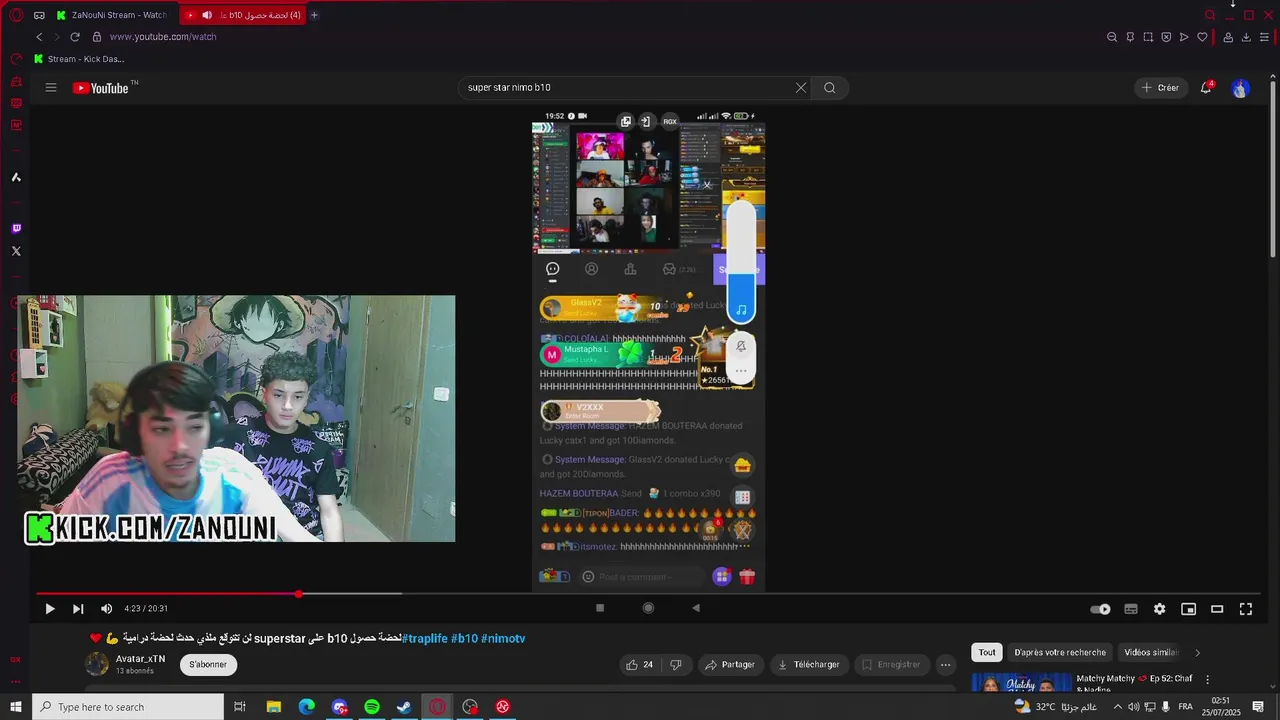Play the YouTube video

(49, 608)
